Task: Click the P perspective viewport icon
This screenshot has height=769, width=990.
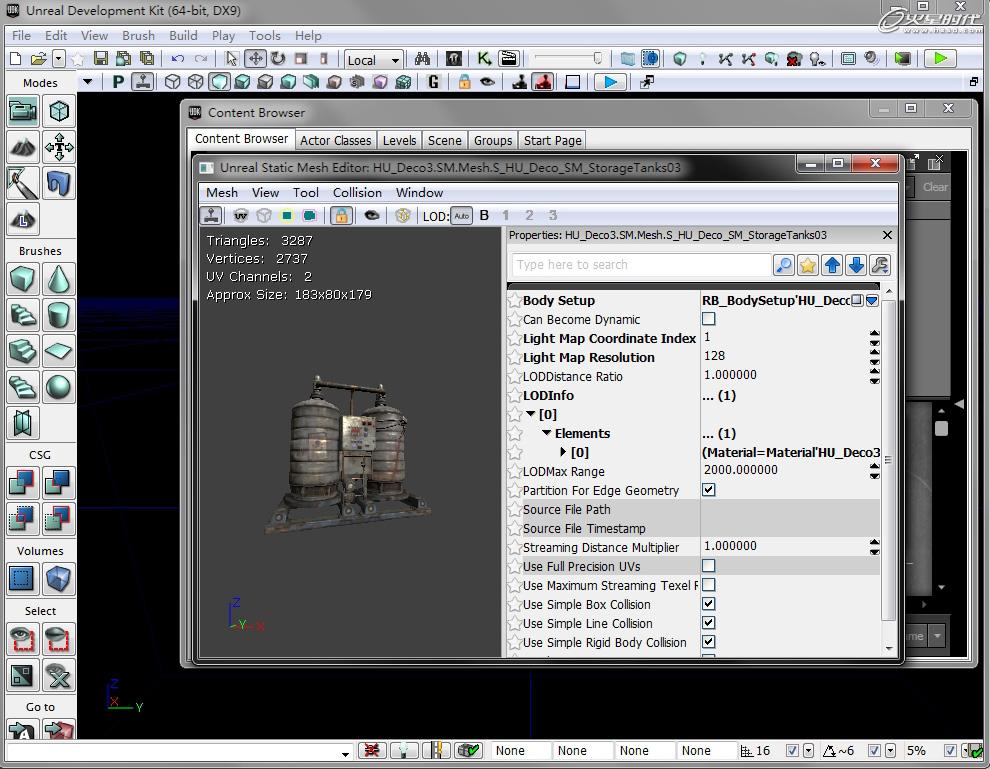Action: tap(118, 82)
